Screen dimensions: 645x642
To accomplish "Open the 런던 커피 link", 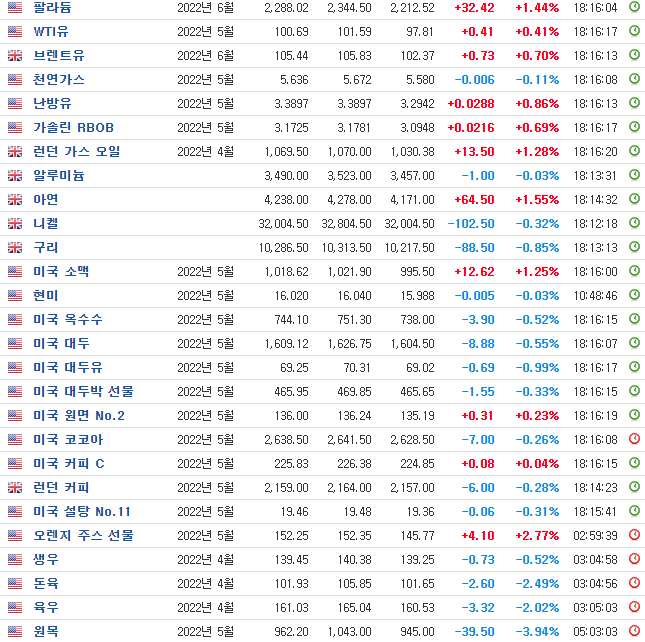I will point(61,487).
